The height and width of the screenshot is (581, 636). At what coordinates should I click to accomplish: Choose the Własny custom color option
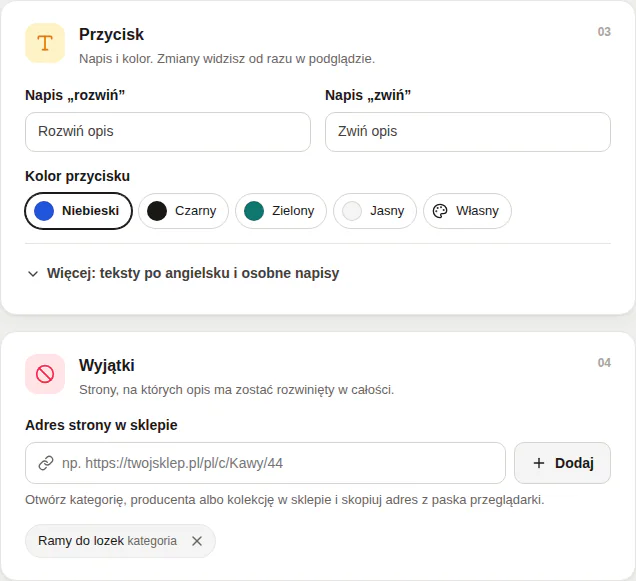(x=467, y=211)
